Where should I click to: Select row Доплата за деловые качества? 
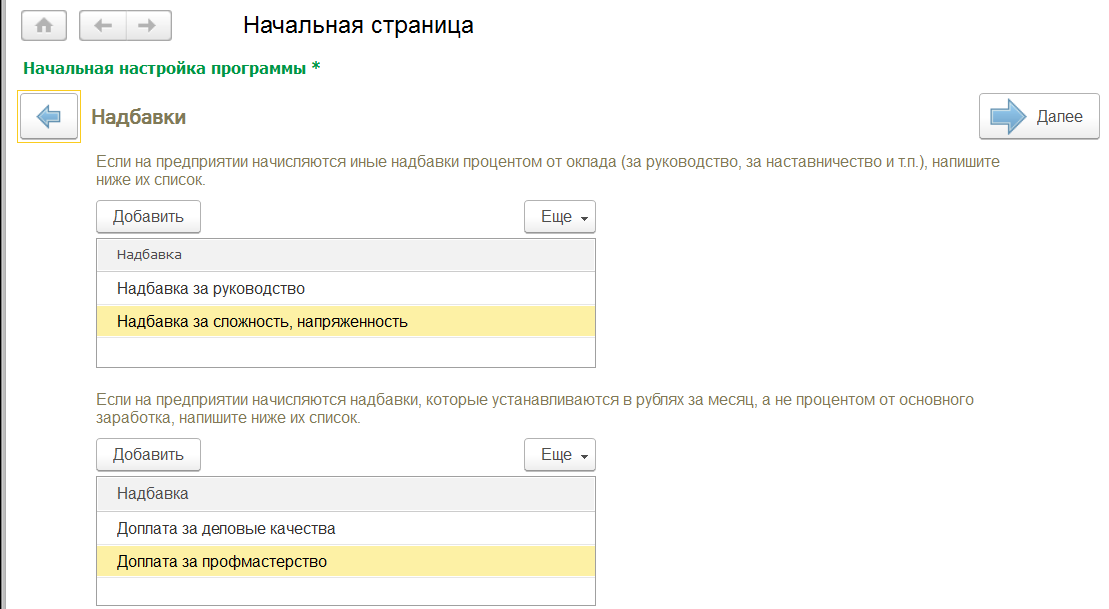(226, 528)
